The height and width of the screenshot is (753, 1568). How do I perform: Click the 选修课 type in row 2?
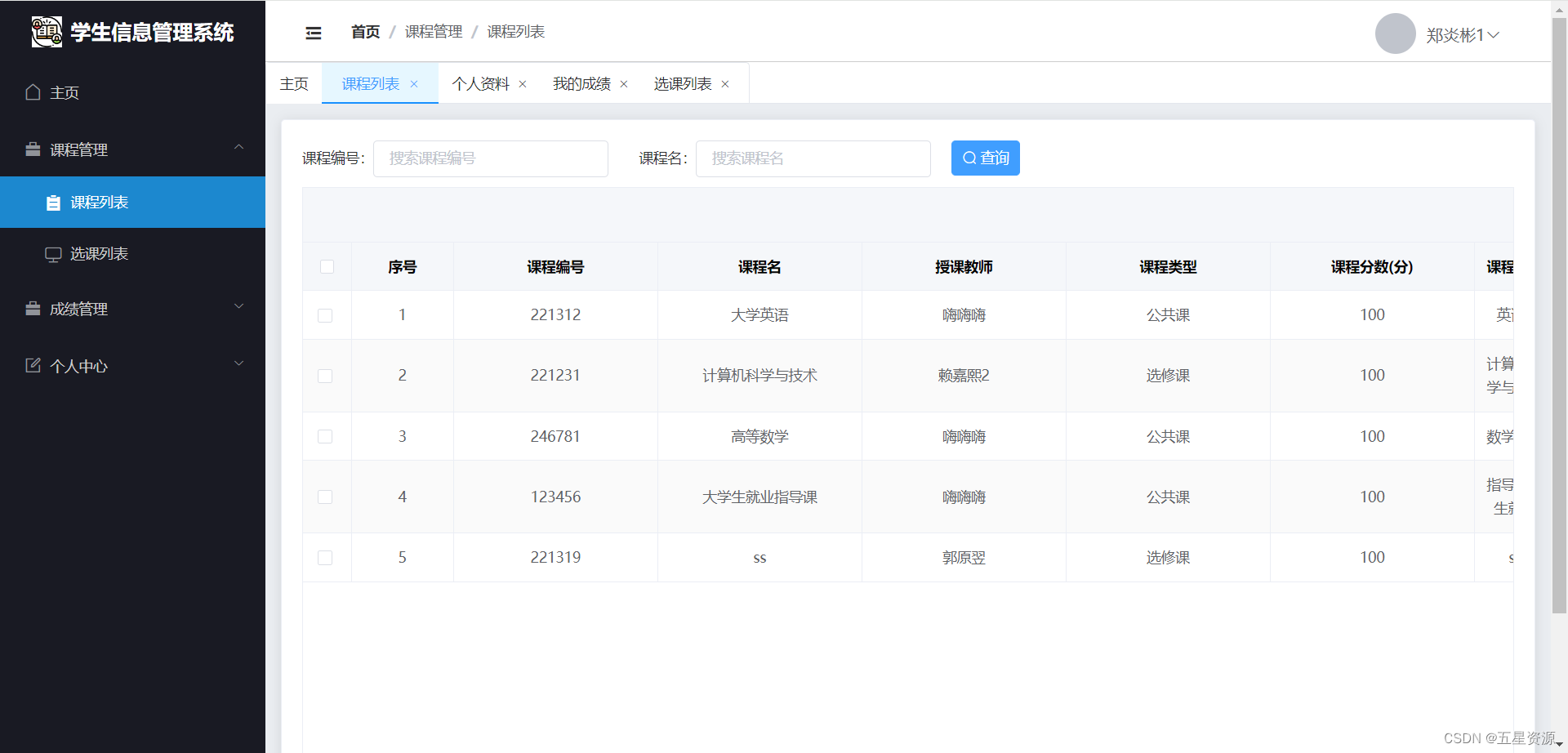coord(1168,376)
